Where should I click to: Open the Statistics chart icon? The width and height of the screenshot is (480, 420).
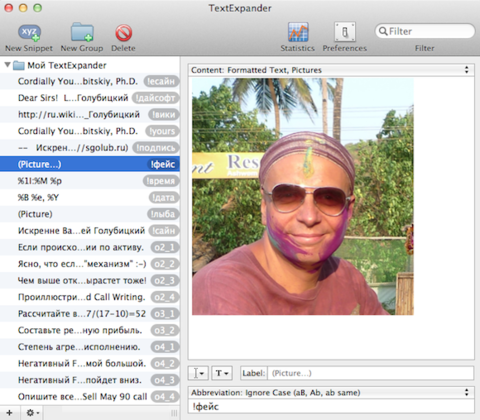298,32
